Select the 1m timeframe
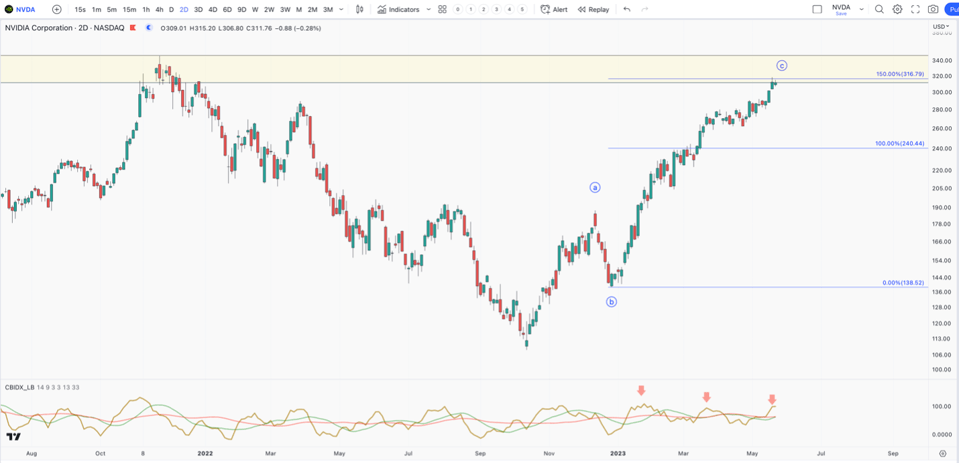Image resolution: width=959 pixels, height=465 pixels. (x=97, y=10)
